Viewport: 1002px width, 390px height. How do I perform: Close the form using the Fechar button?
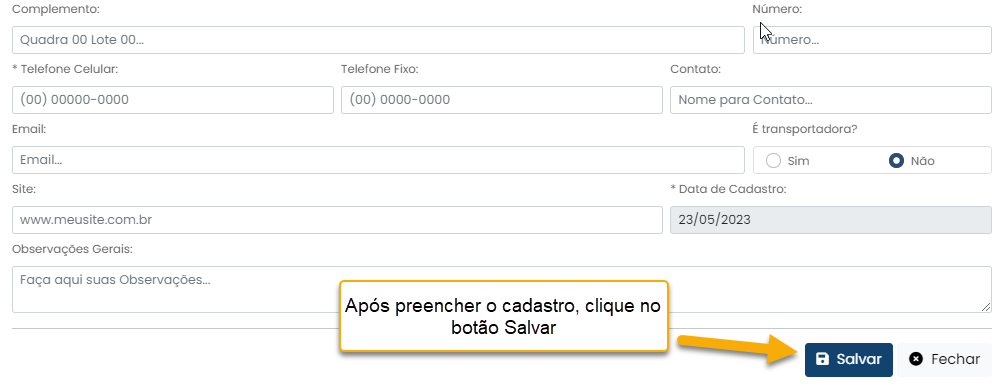point(944,359)
